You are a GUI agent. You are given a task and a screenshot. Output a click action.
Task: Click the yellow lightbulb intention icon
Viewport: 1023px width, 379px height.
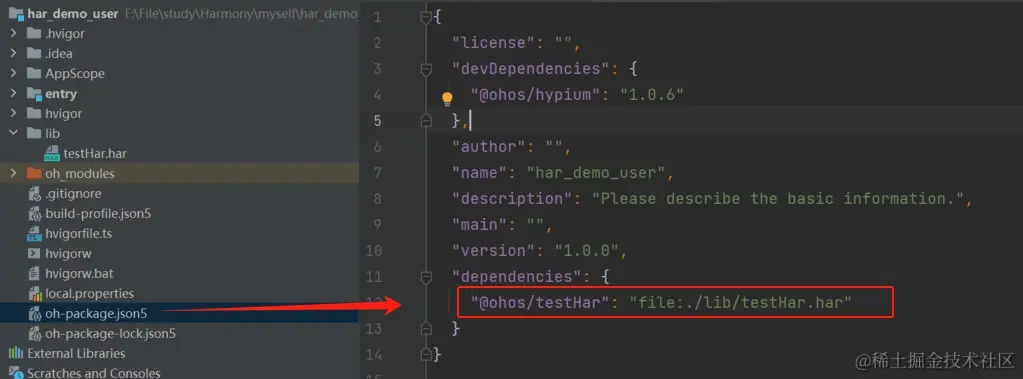[447, 99]
